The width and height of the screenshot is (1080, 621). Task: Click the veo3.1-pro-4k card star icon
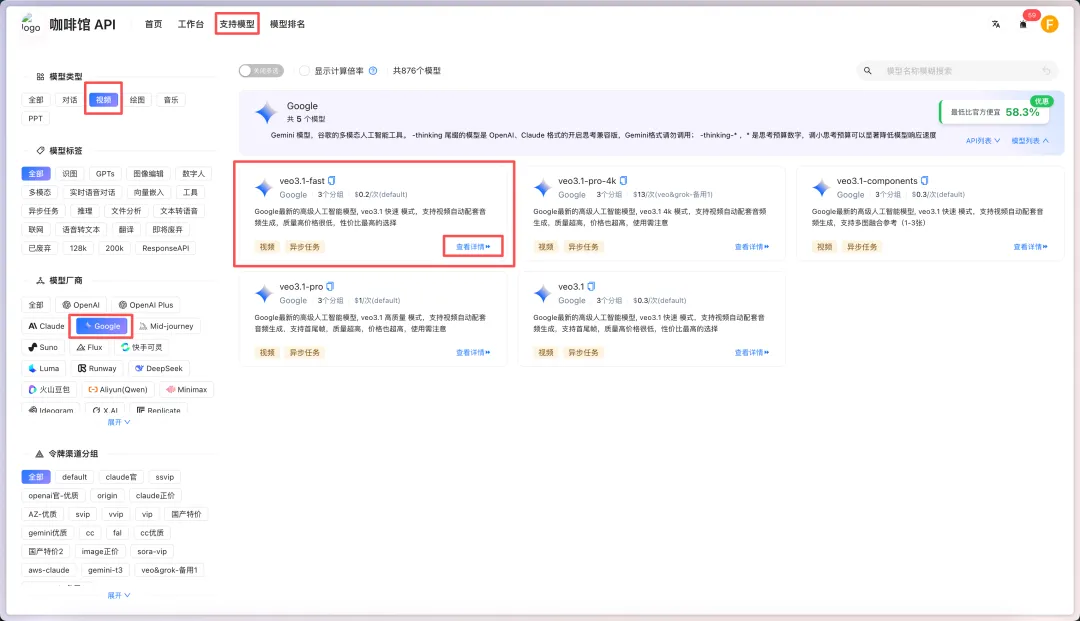pos(543,187)
